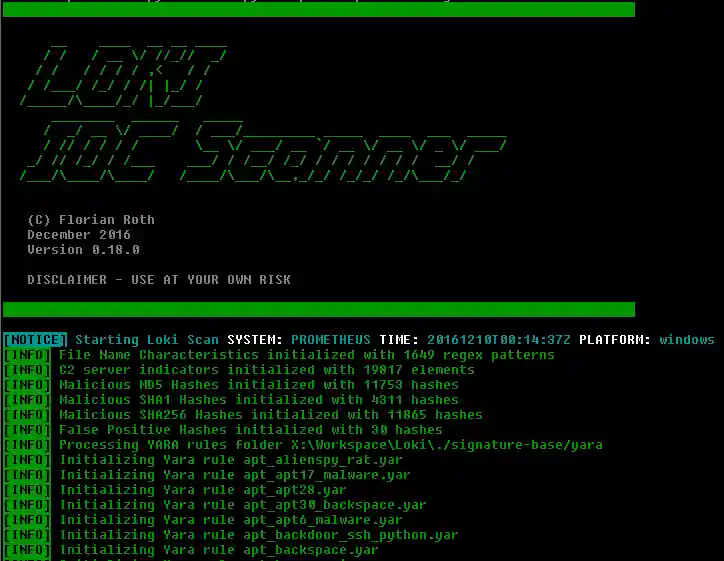This screenshot has height=561, width=724.
Task: Click the IOC Scanner ASCII banner
Action: (263, 152)
